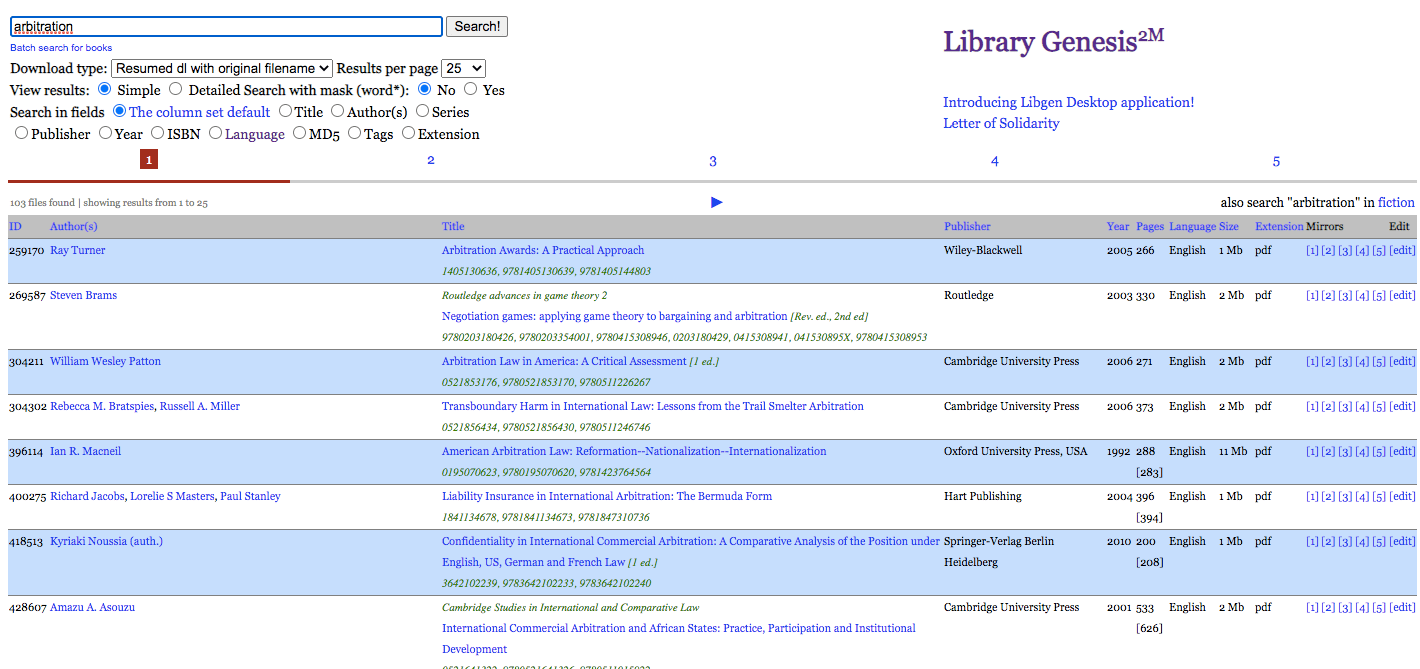Open the Results per page dropdown

(x=464, y=68)
